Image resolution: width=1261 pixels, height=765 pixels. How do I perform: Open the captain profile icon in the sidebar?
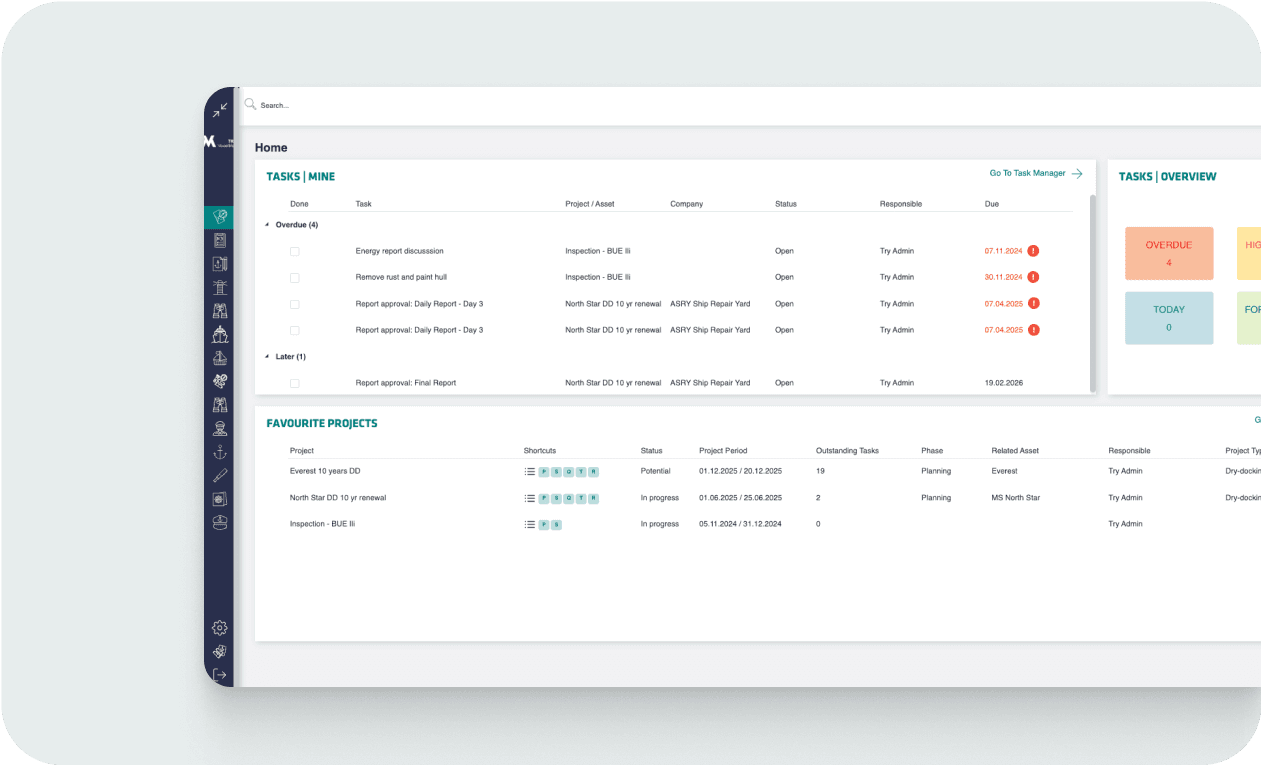pyautogui.click(x=219, y=428)
